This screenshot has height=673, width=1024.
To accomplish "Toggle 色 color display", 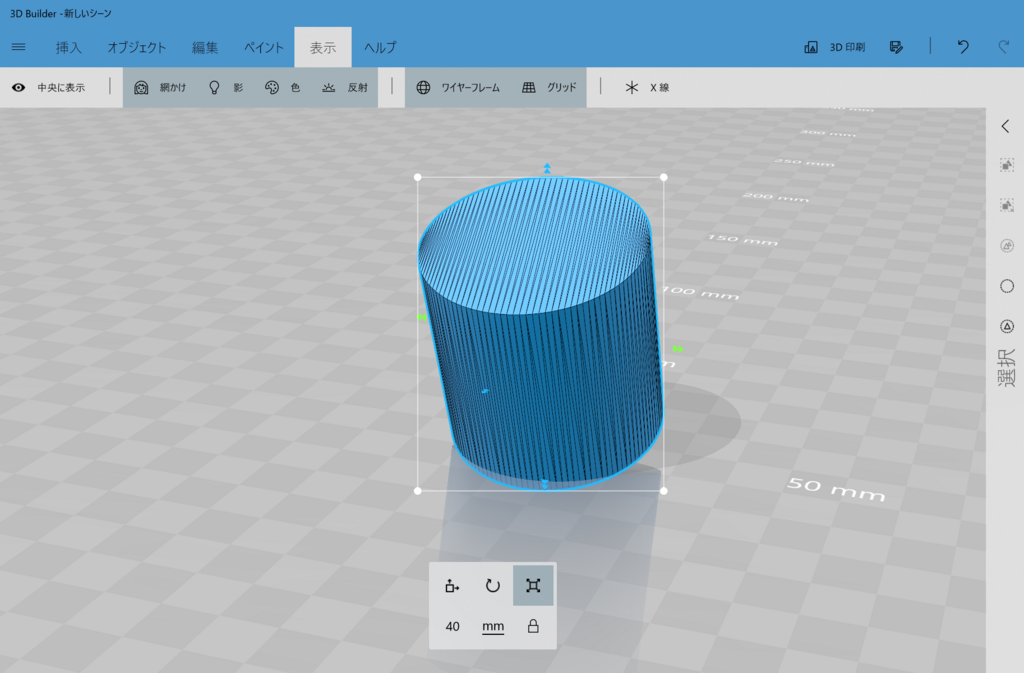I will [282, 87].
